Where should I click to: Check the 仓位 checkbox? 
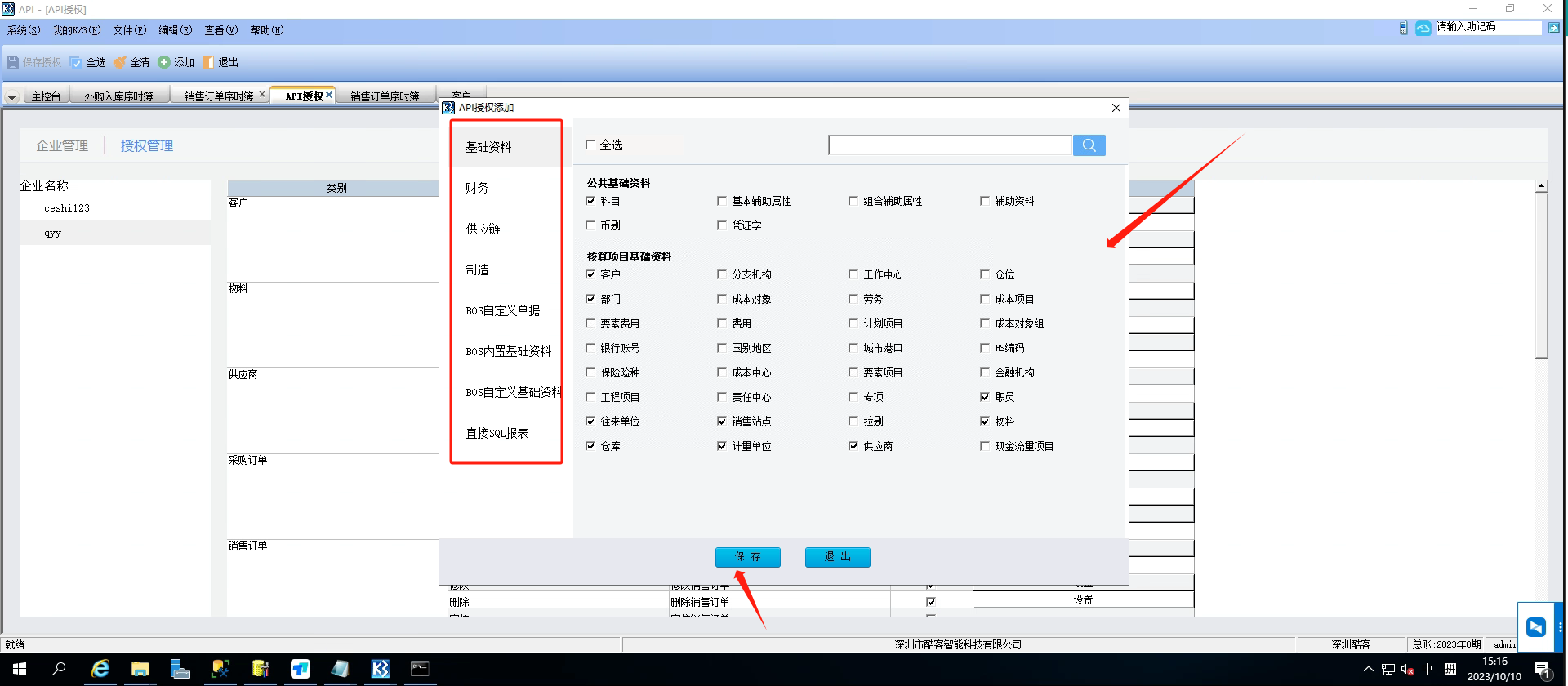(985, 274)
